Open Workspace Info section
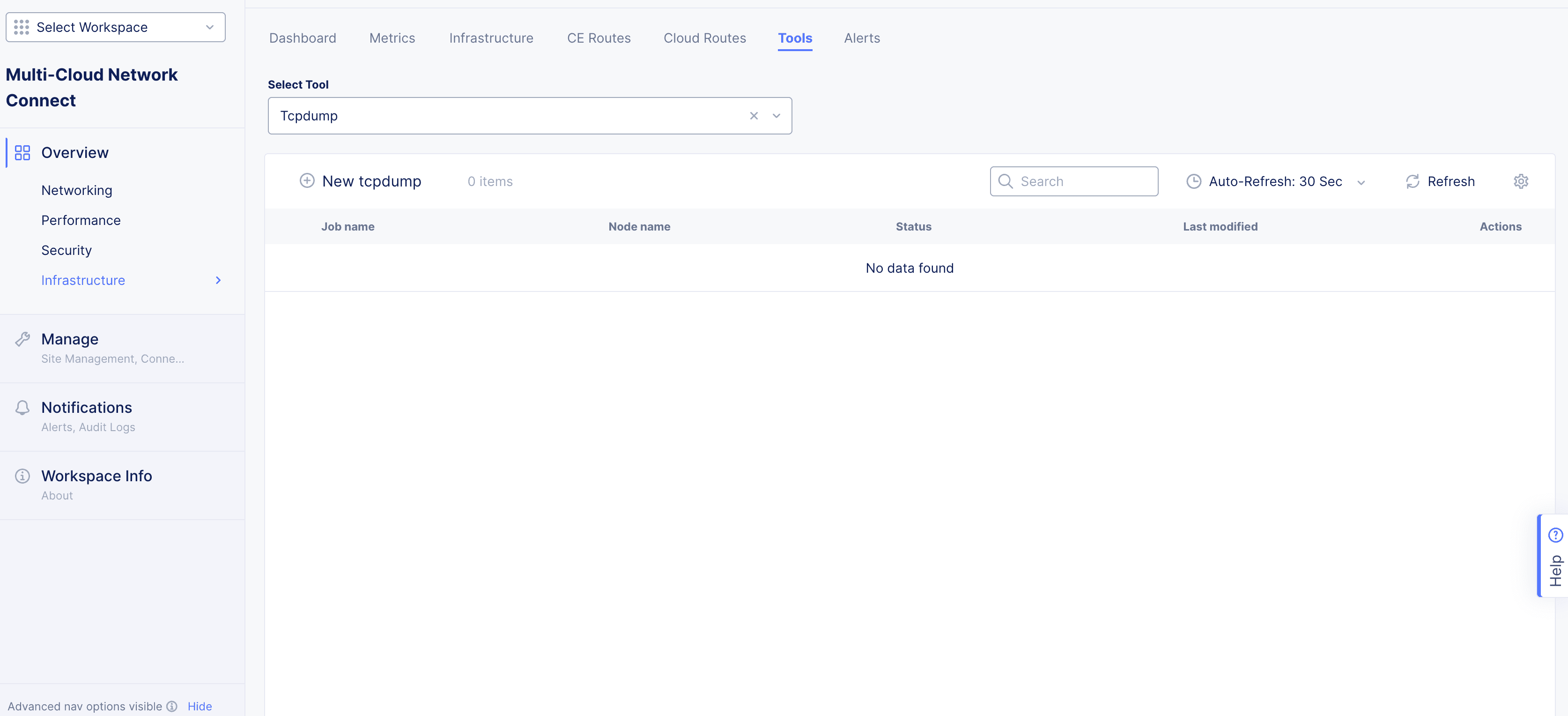The width and height of the screenshot is (1568, 716). click(97, 476)
